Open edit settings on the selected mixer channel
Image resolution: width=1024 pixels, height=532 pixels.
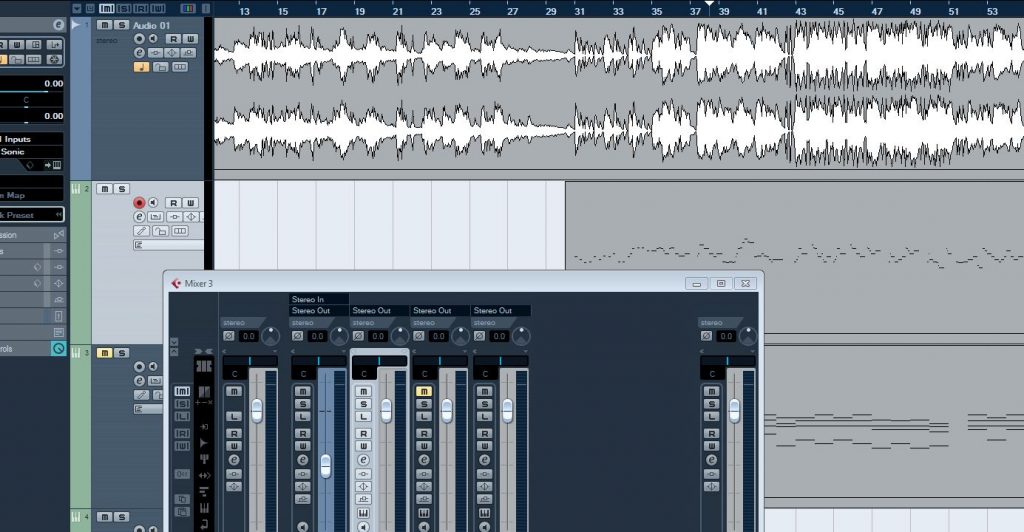pyautogui.click(x=363, y=460)
